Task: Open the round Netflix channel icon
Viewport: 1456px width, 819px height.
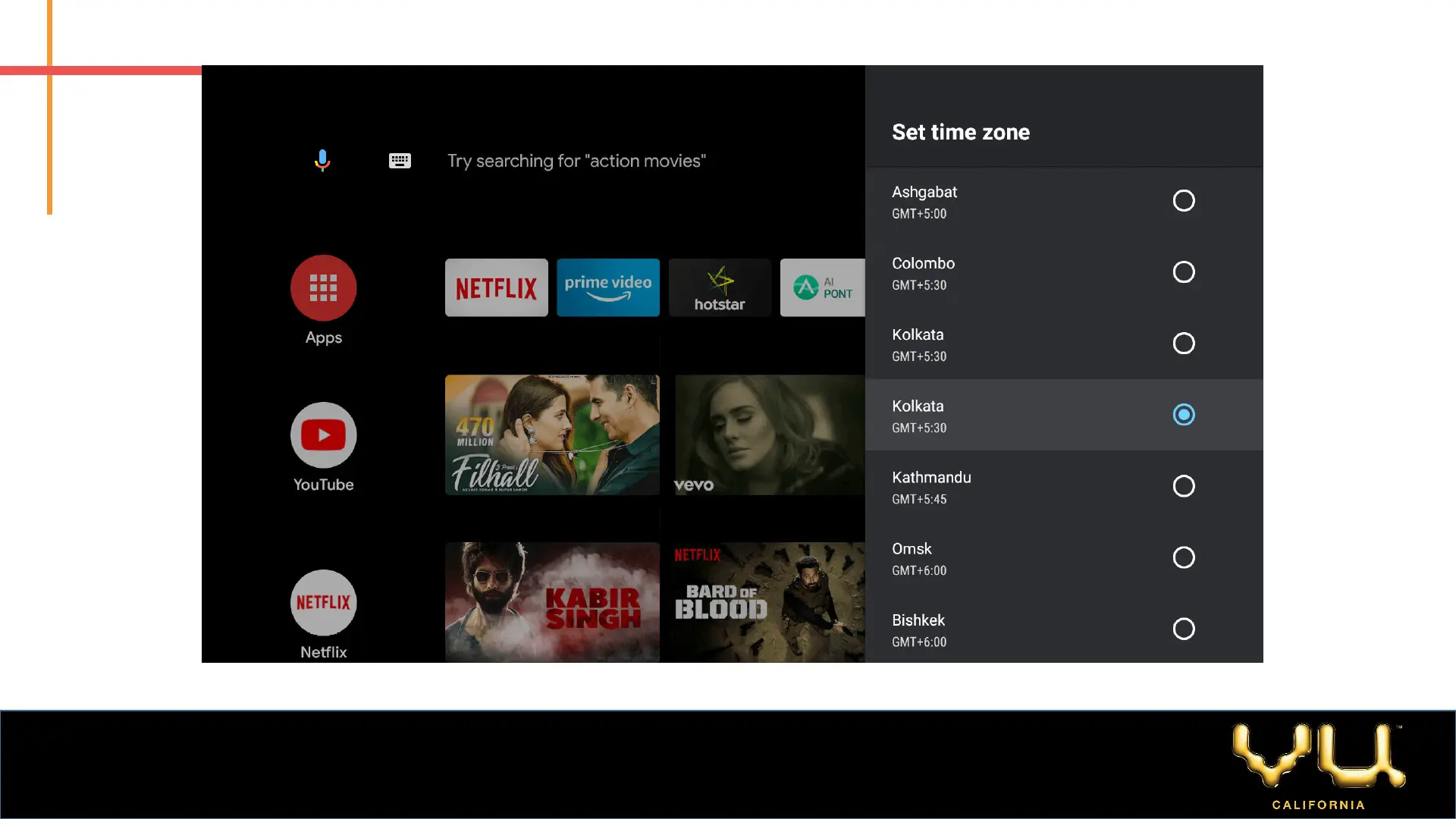Action: [x=323, y=602]
